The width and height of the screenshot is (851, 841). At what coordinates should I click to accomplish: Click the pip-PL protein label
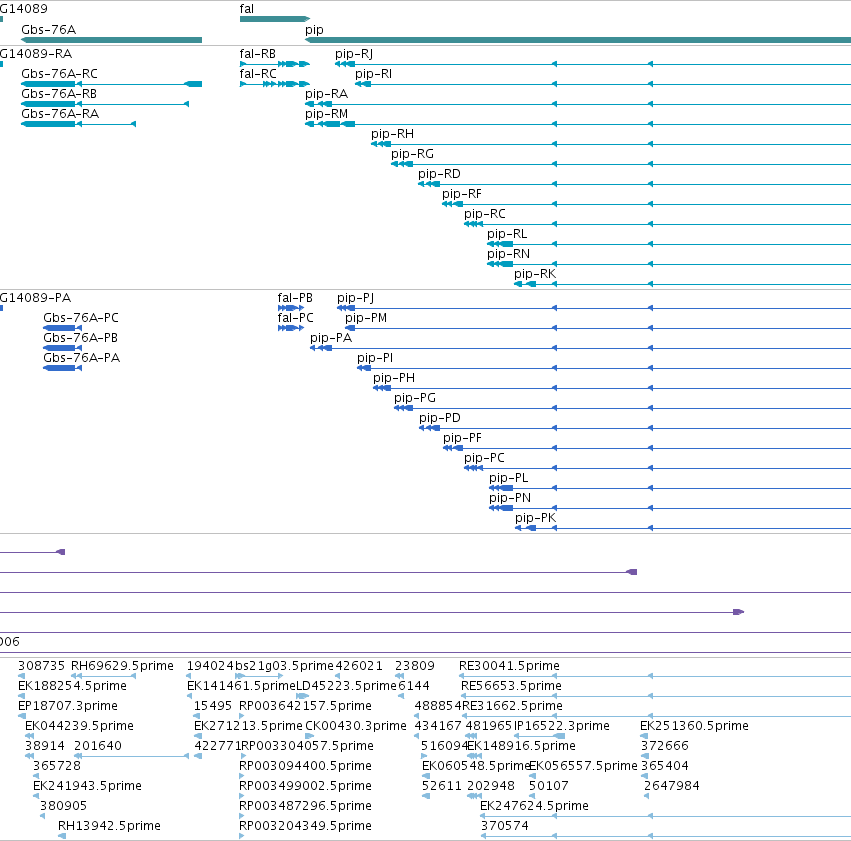tap(509, 478)
